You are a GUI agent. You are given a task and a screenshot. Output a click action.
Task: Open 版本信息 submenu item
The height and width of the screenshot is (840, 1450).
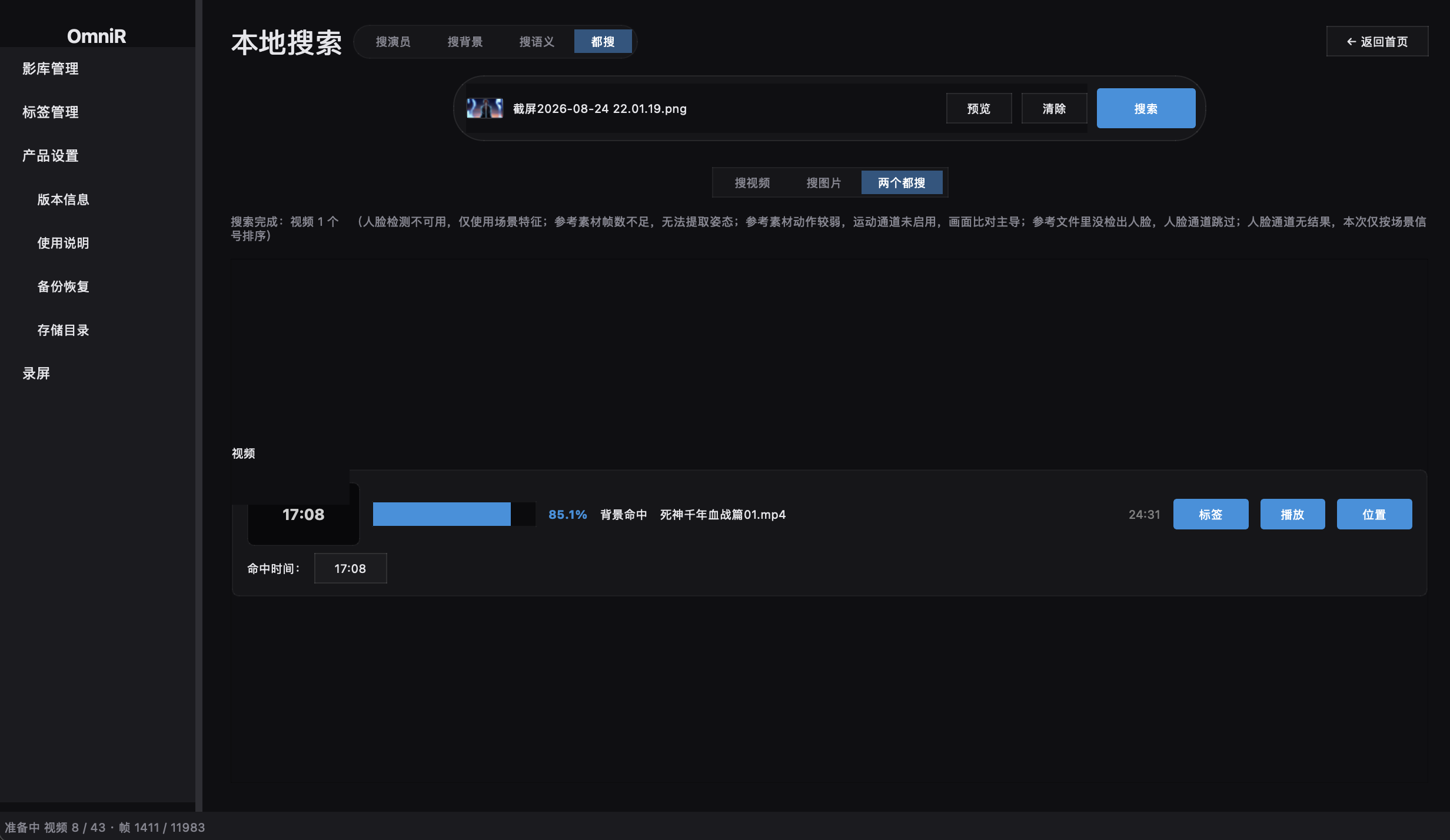pos(63,199)
